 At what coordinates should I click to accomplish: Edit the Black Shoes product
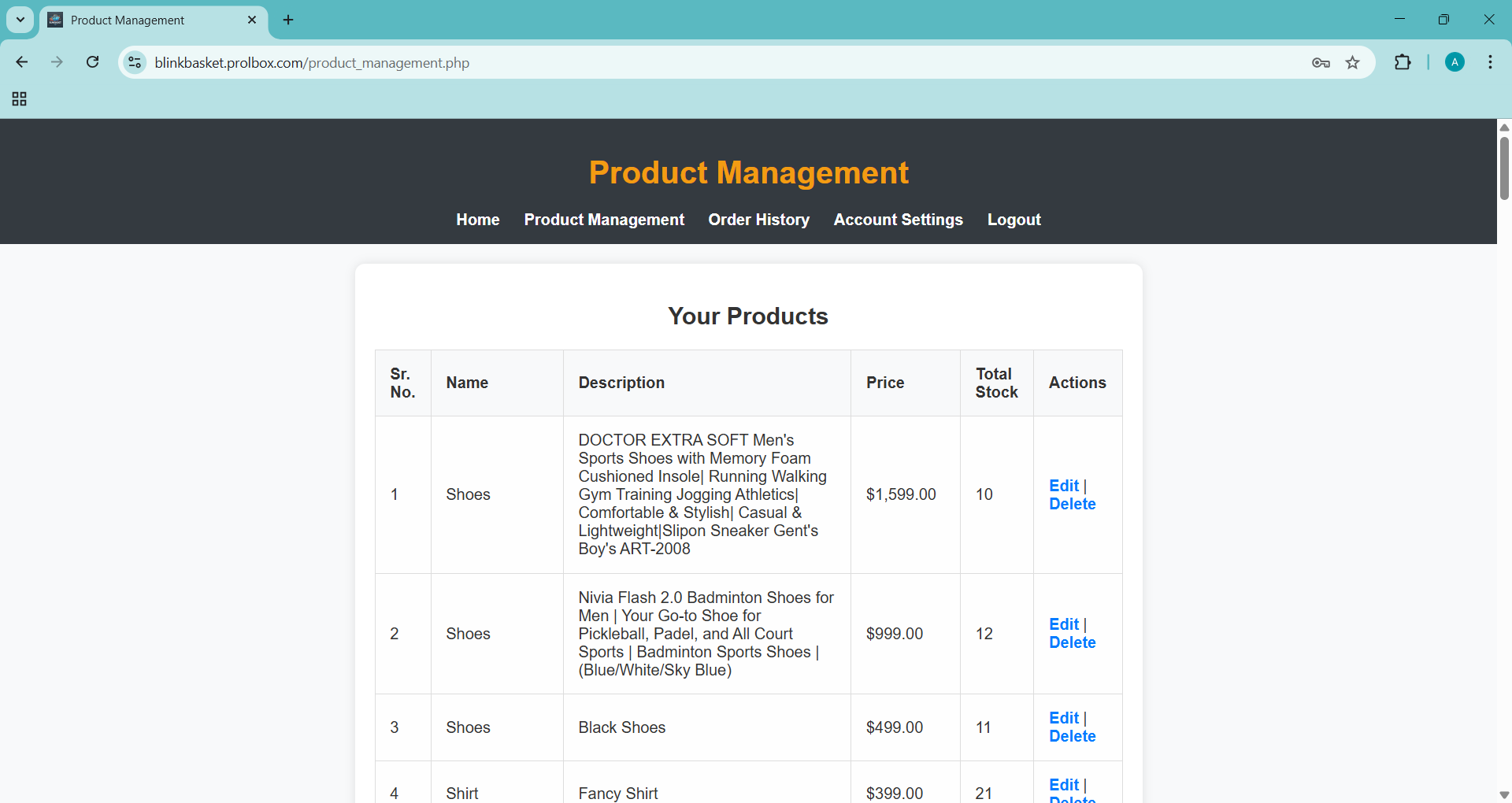(x=1063, y=718)
